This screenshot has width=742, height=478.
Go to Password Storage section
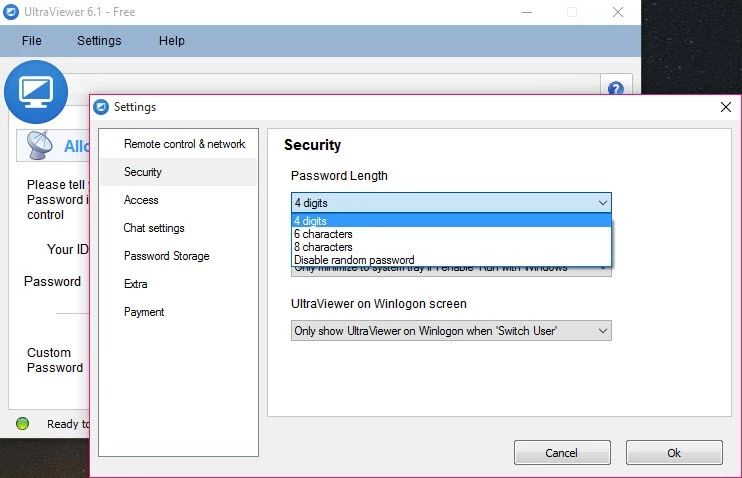point(166,256)
